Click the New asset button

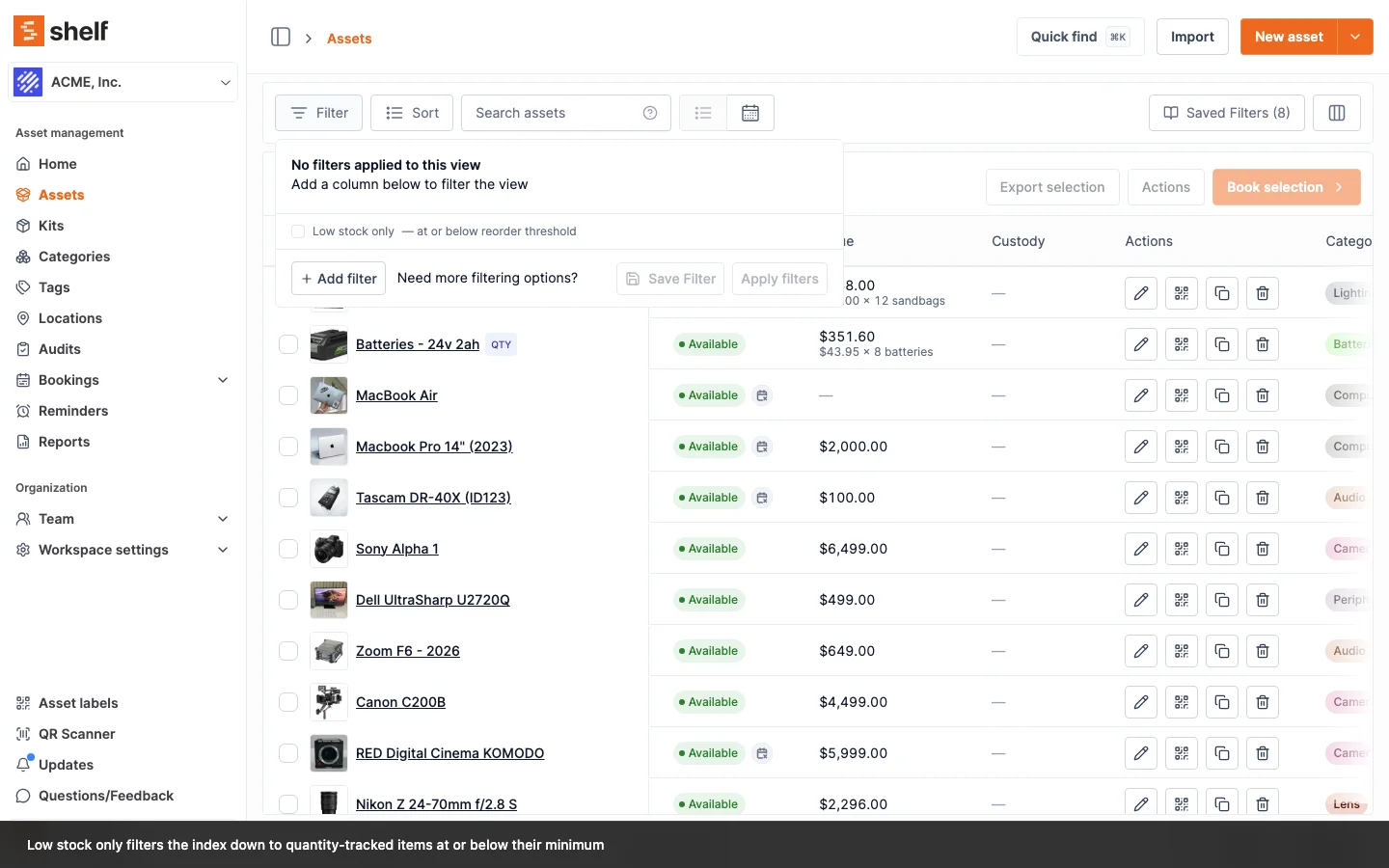[1289, 37]
